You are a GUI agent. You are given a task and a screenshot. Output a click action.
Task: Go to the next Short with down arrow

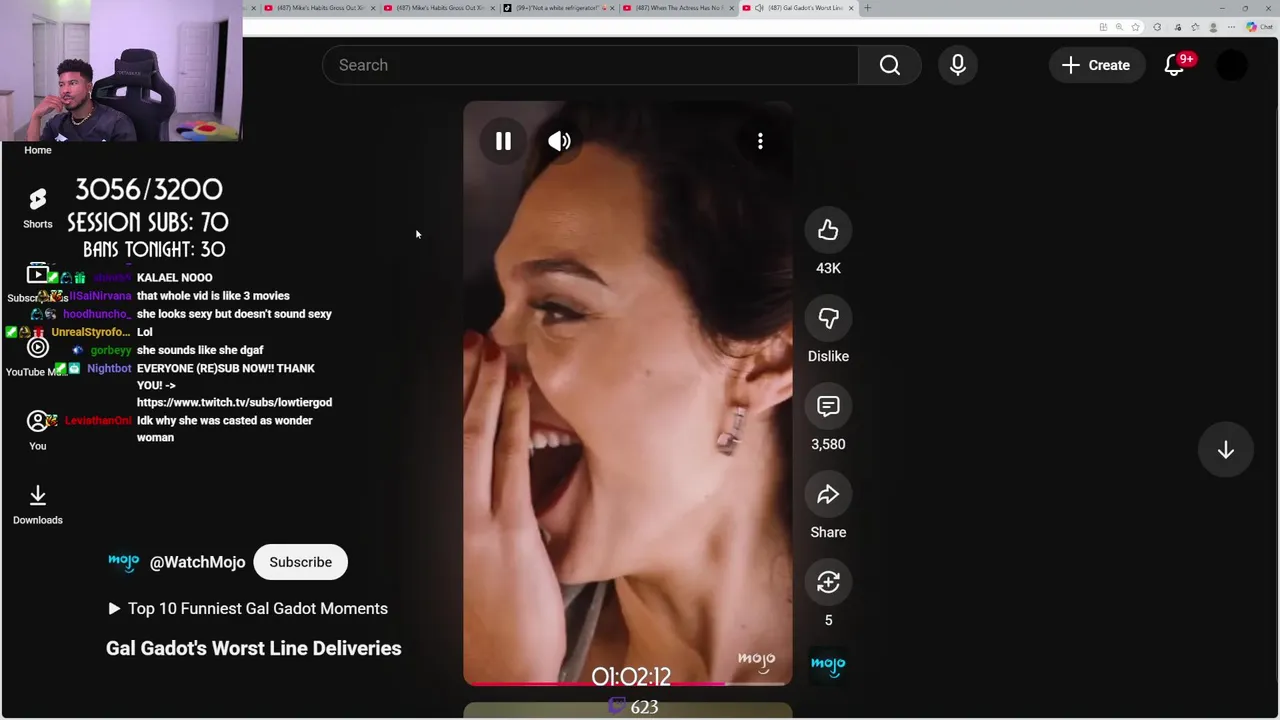coord(1225,450)
